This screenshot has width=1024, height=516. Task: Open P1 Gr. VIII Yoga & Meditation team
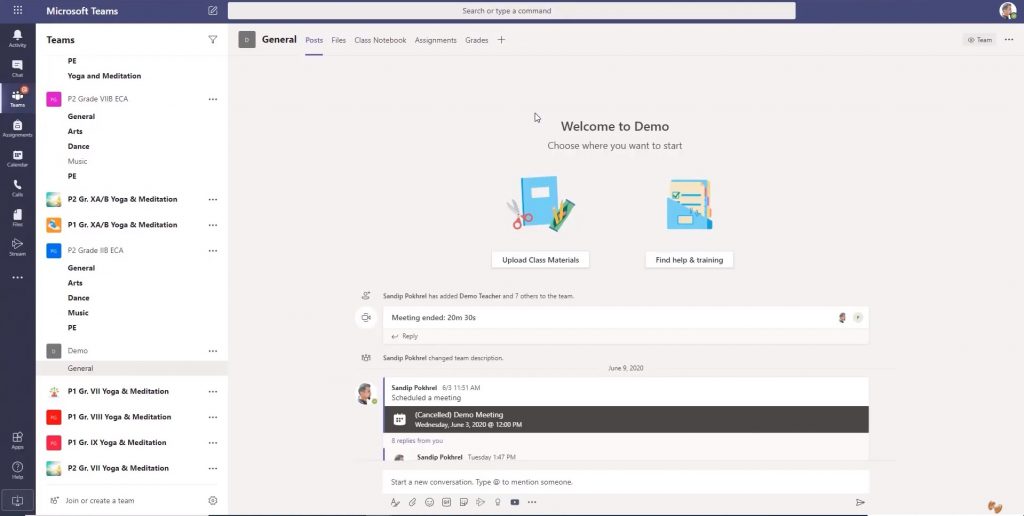coord(119,417)
